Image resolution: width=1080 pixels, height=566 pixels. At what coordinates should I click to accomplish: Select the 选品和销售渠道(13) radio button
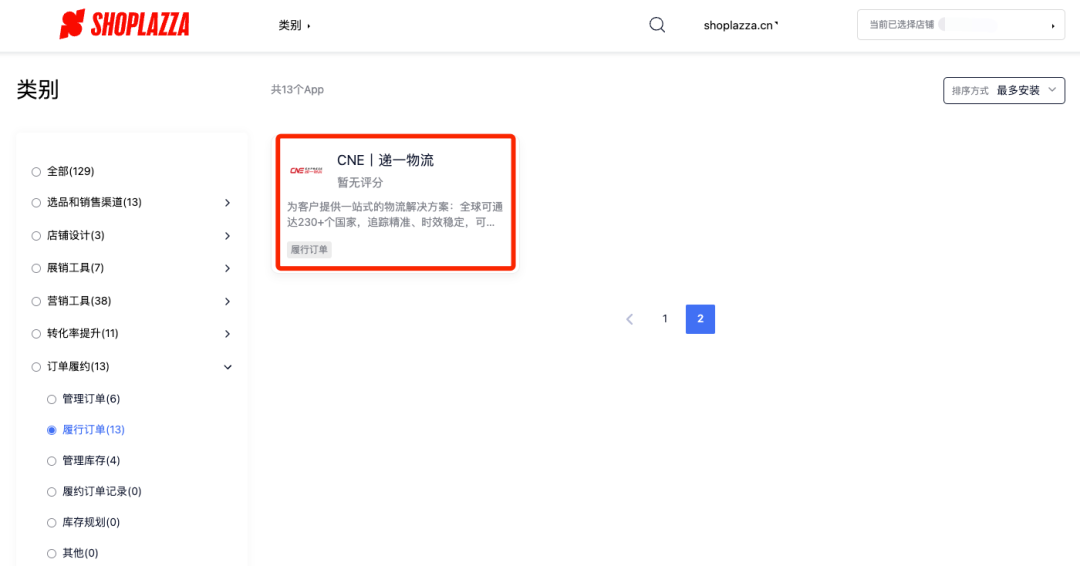36,202
